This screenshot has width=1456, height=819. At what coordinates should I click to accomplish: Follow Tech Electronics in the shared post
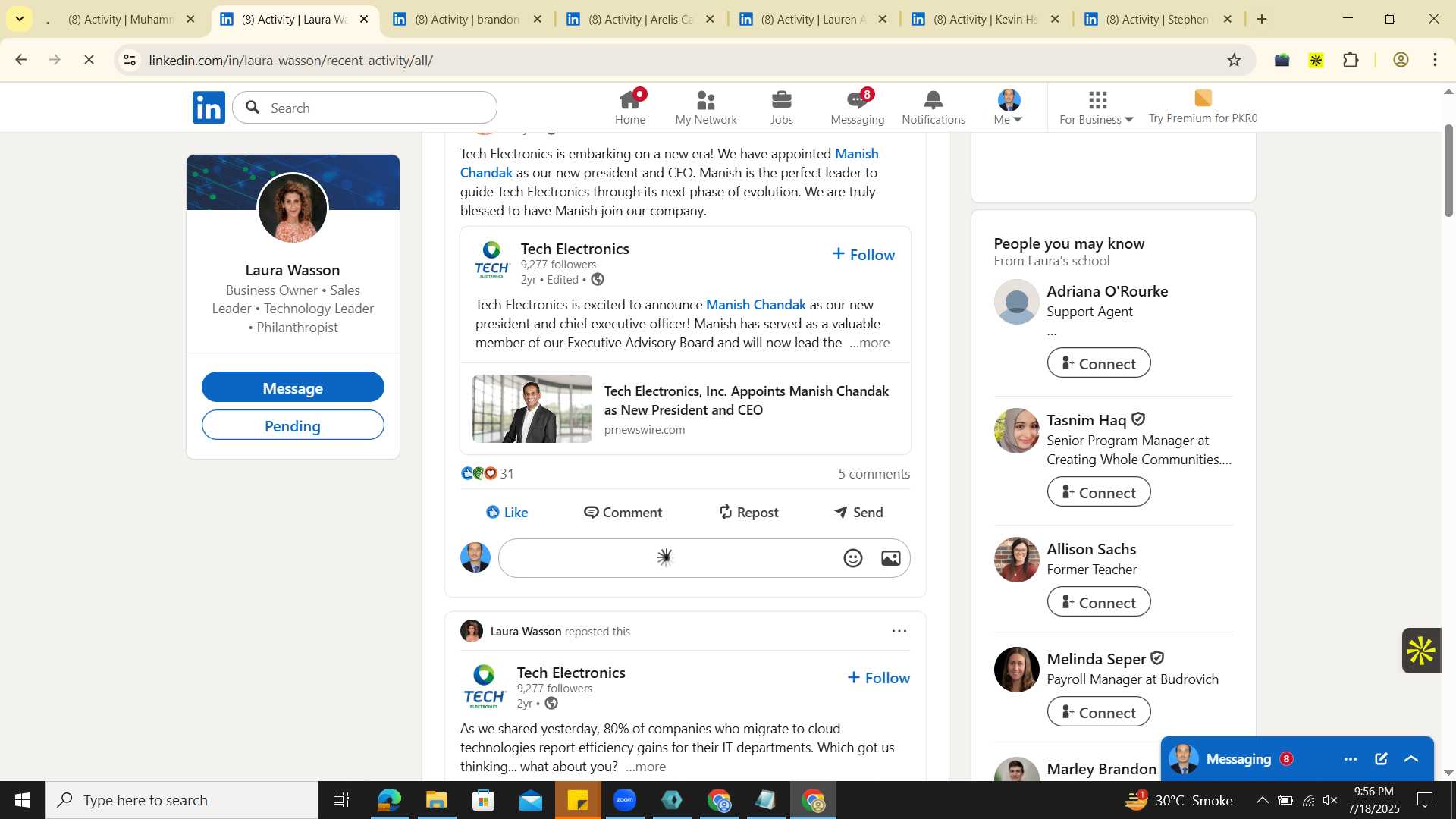864,254
